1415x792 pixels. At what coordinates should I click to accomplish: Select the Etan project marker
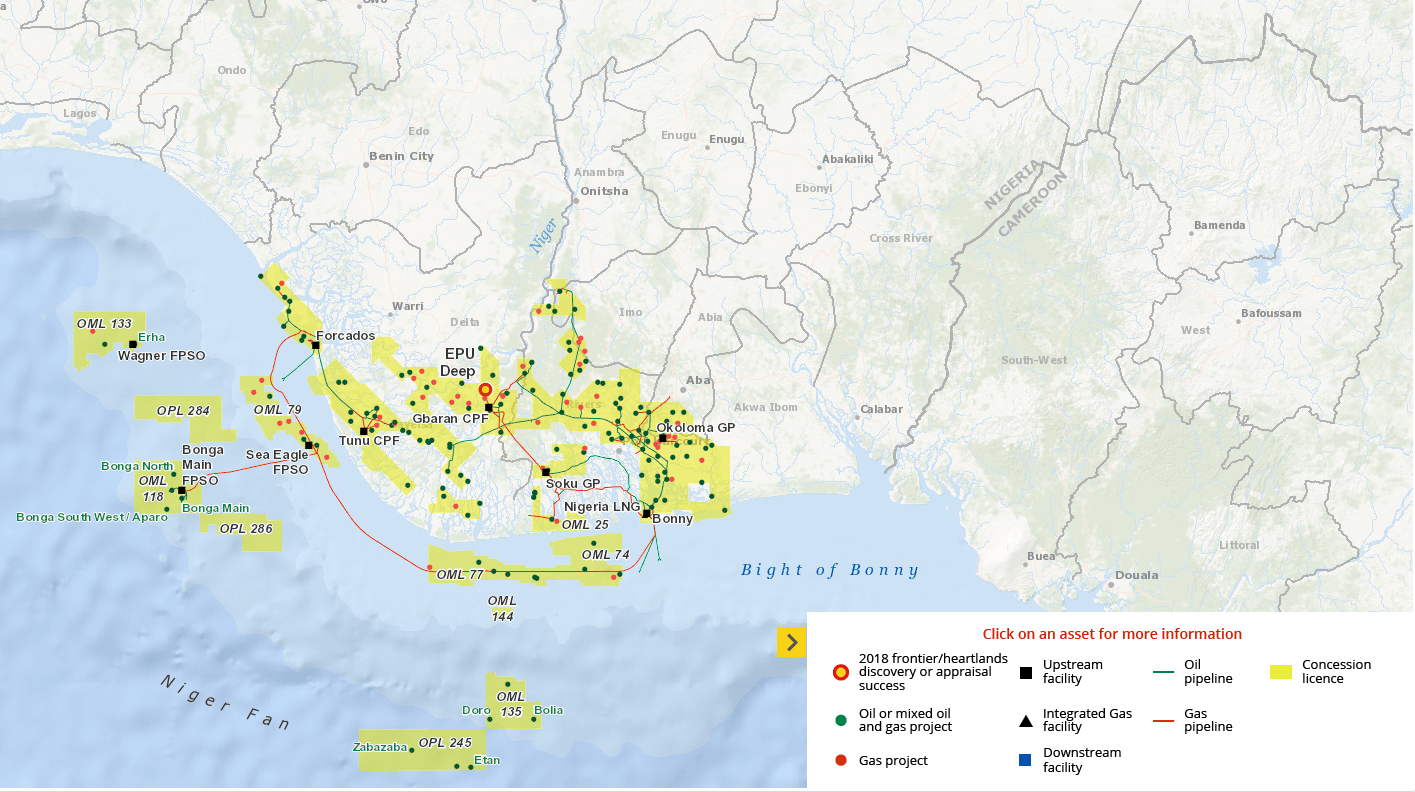(470, 768)
